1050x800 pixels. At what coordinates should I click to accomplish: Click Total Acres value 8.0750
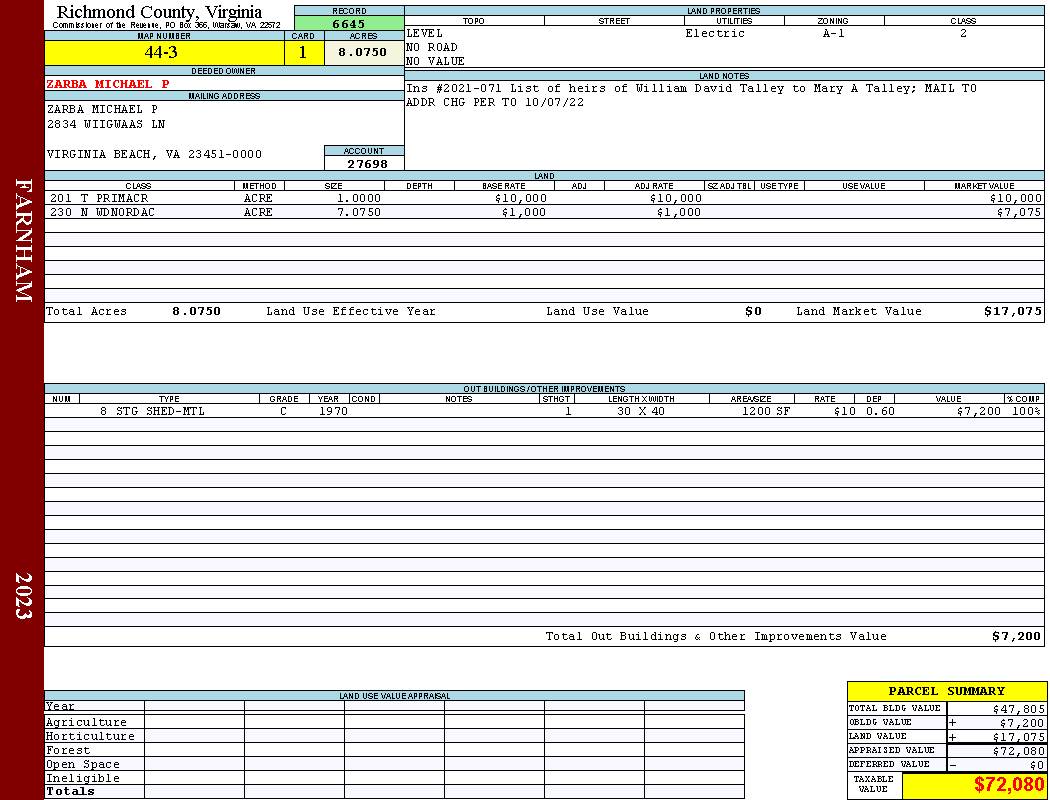point(196,311)
